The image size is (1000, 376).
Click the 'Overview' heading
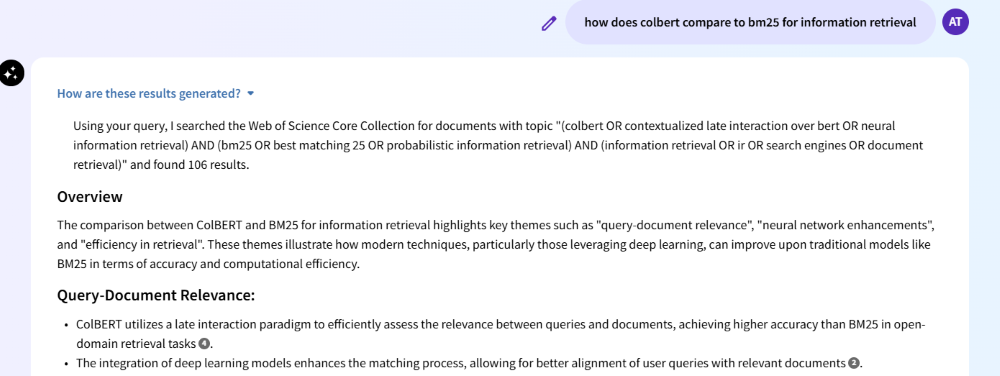coord(89,197)
